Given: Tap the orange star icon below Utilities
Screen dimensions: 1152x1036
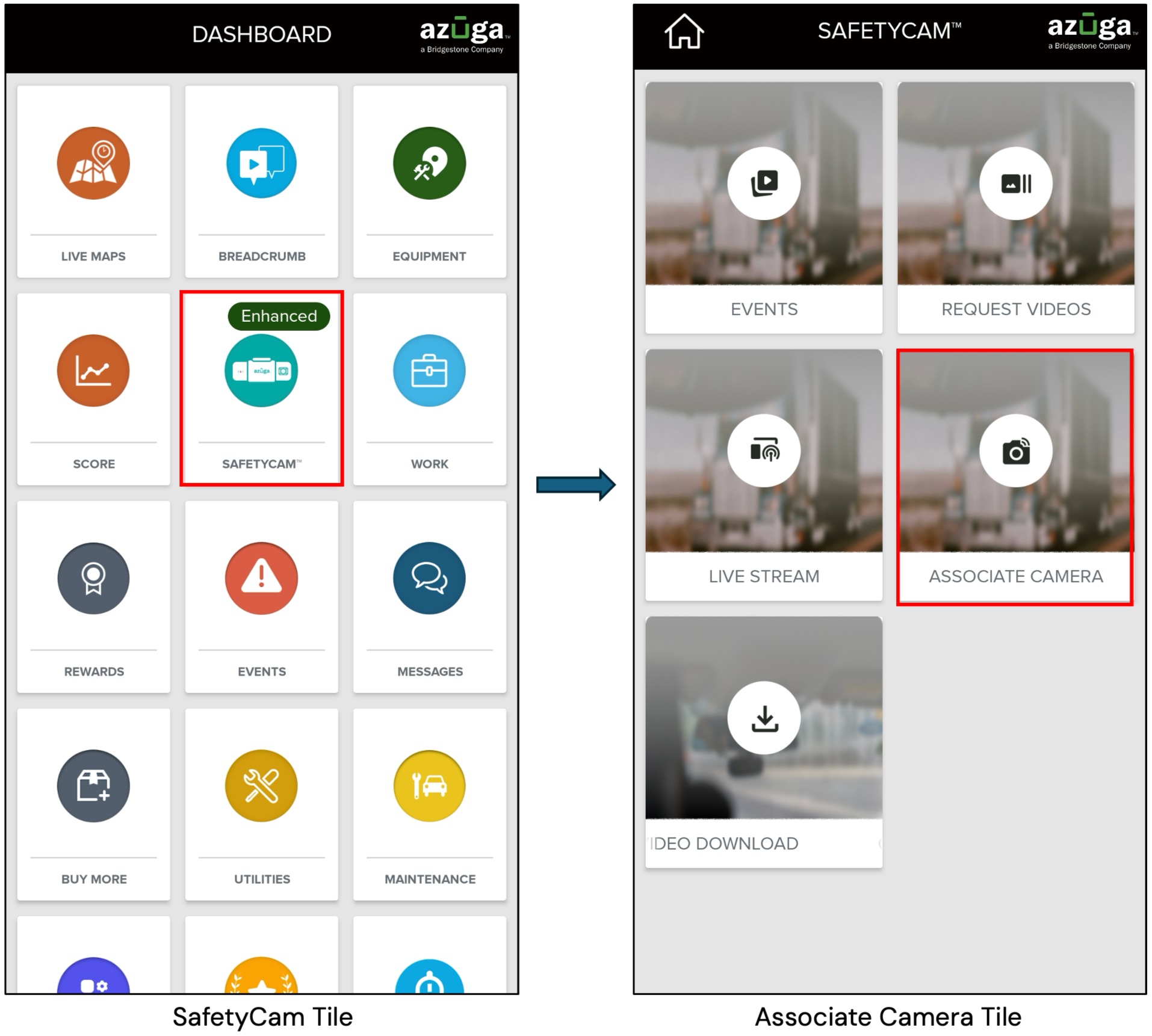Looking at the screenshot, I should (261, 975).
